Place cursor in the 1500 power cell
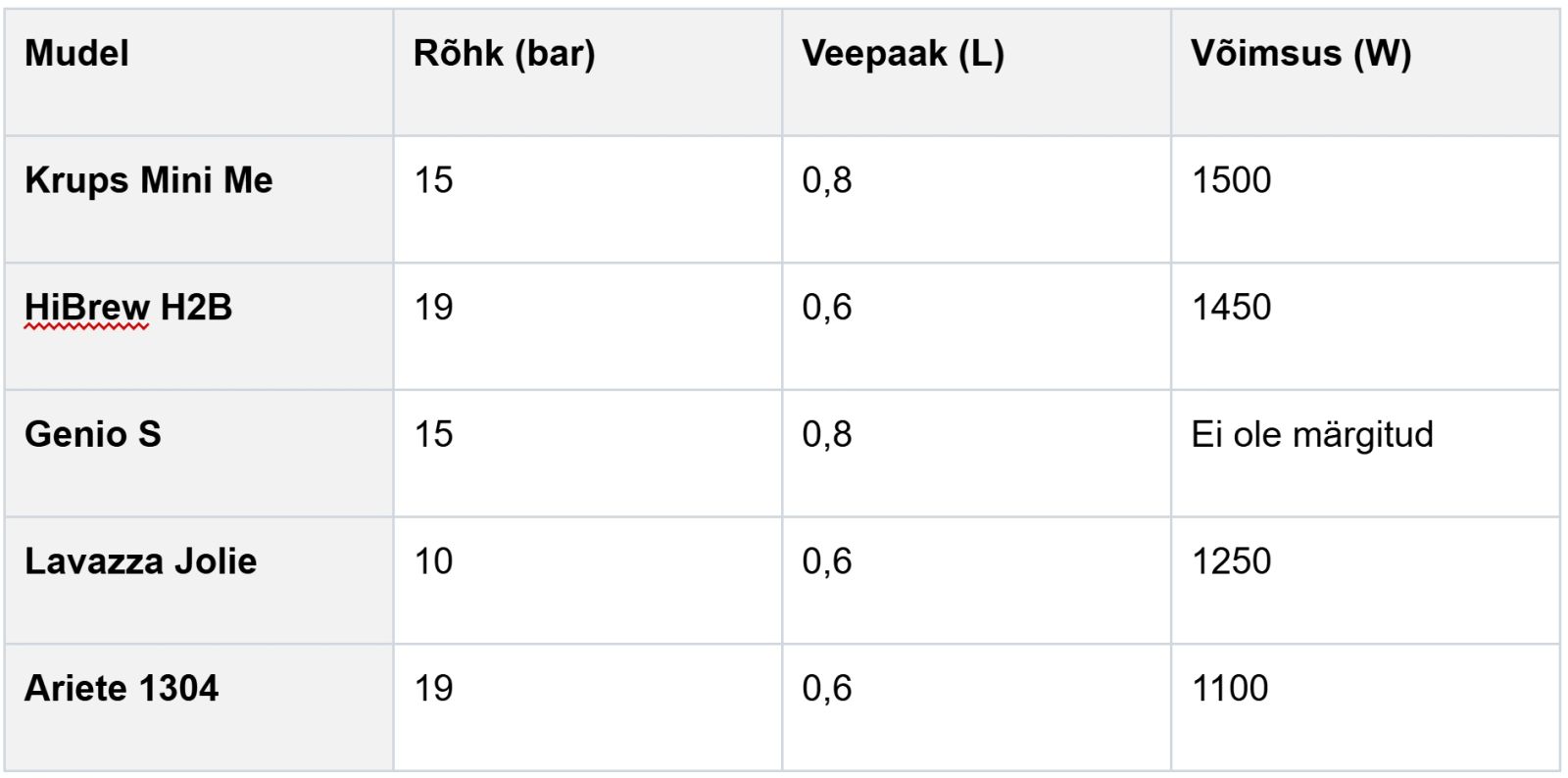The height and width of the screenshot is (778, 1568). coord(1365,199)
